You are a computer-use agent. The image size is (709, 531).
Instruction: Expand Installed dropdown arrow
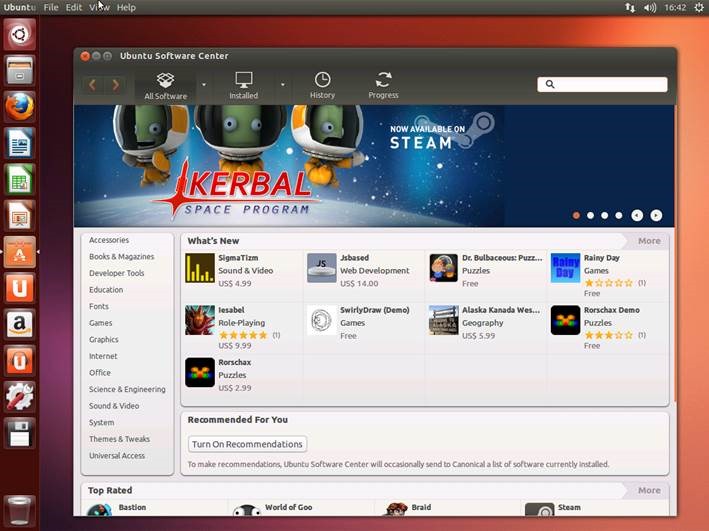click(x=283, y=85)
